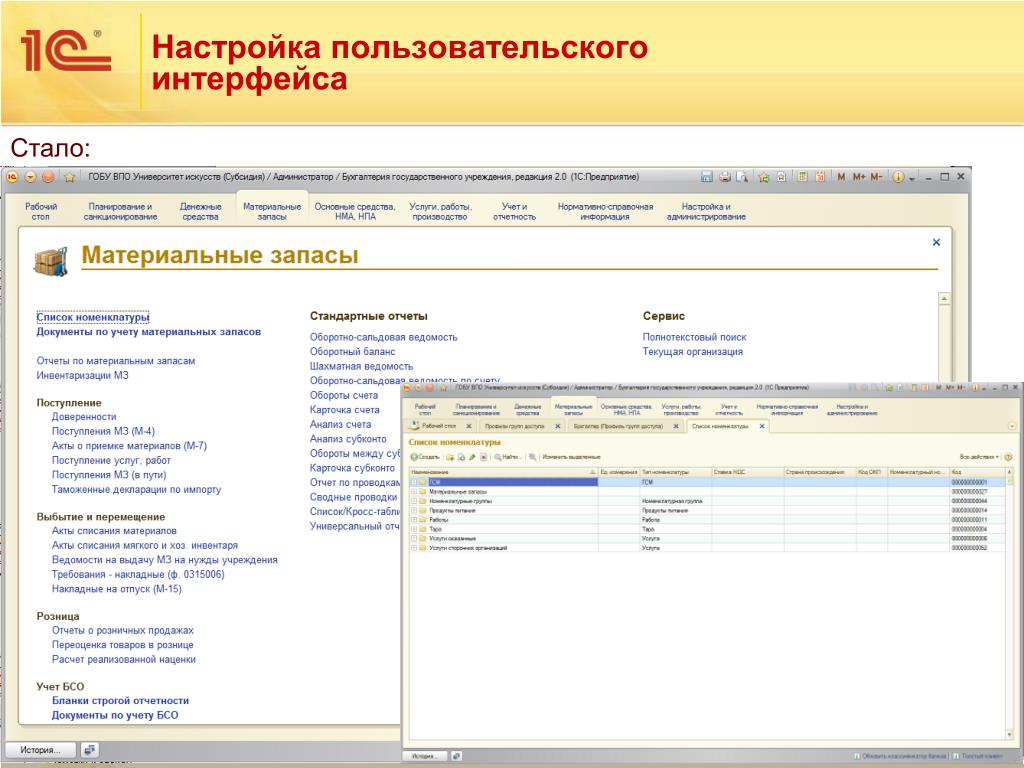1024x768 pixels.
Task: Open the Учет и отчетность section in the back window
Action: [515, 212]
